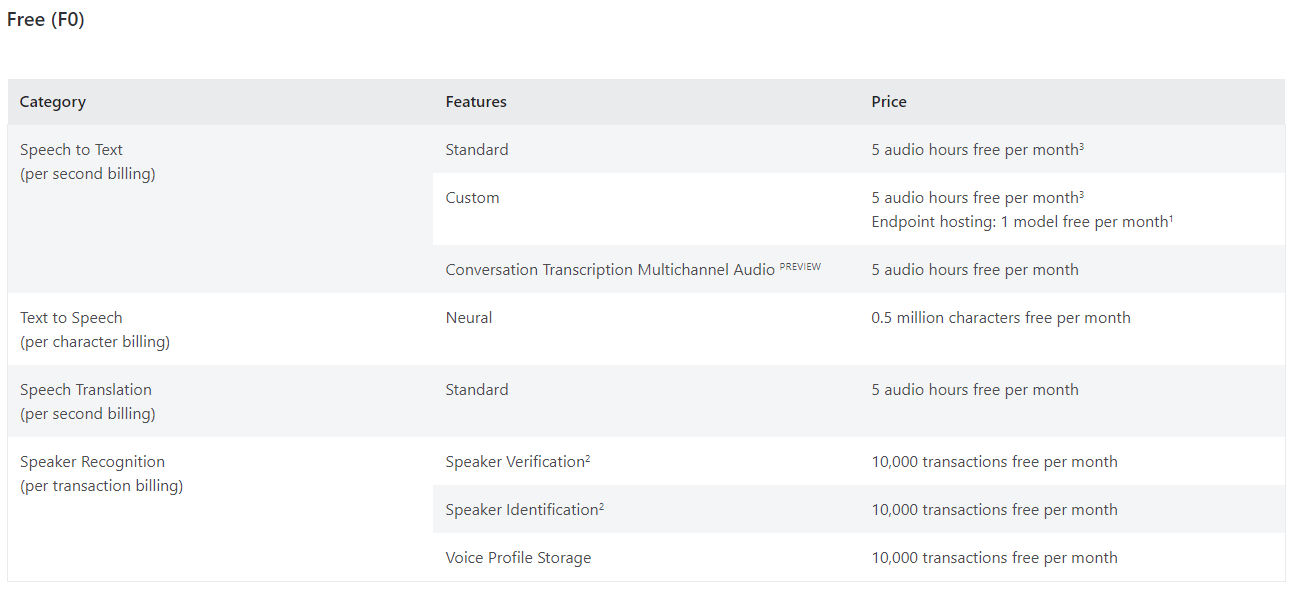
Task: Open footnote 2 beside Speaker Verification
Action: (x=588, y=458)
